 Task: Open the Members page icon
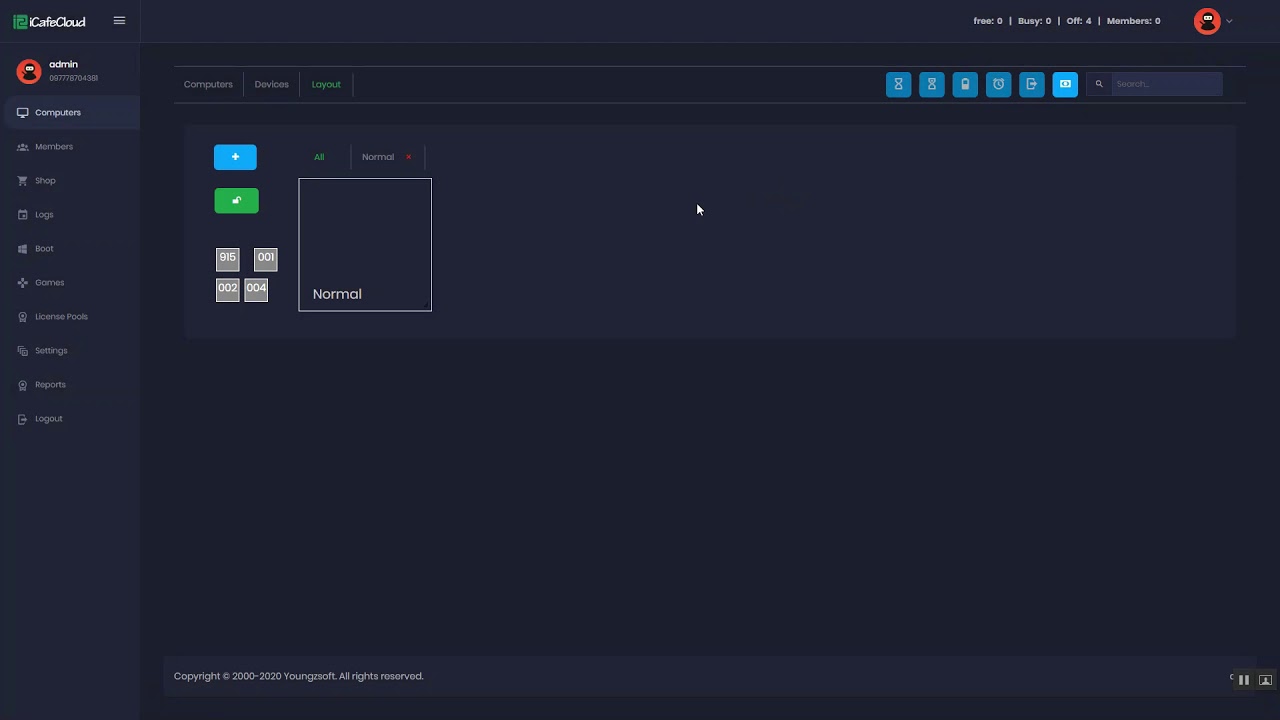click(23, 147)
